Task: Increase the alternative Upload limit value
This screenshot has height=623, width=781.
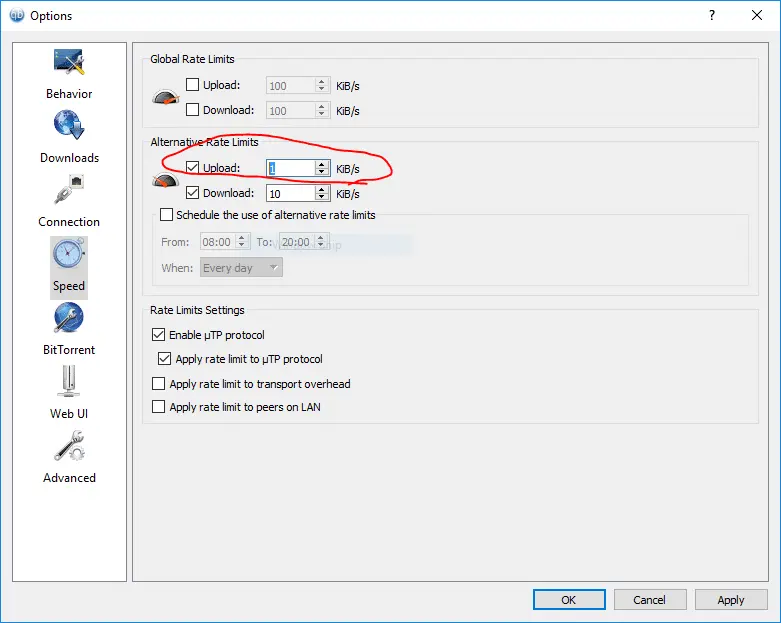Action: 322,164
